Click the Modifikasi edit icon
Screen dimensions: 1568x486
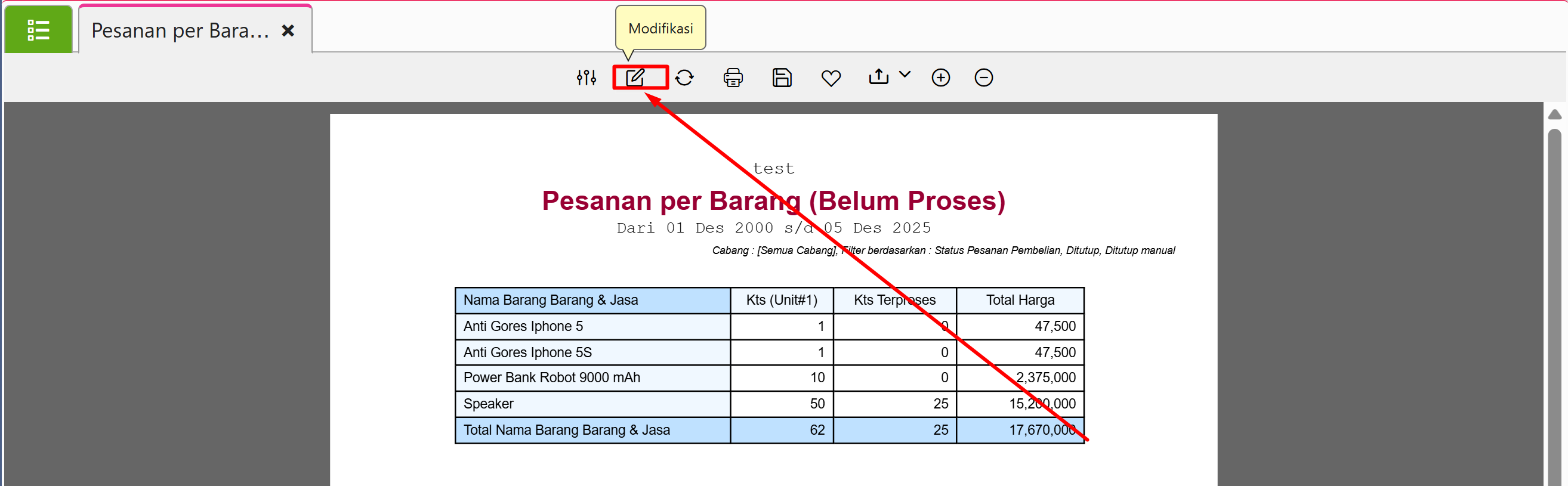[x=635, y=78]
